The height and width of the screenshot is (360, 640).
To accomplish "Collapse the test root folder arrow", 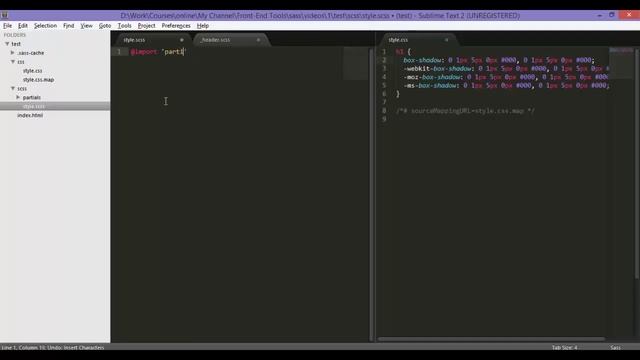I will click(x=7, y=44).
